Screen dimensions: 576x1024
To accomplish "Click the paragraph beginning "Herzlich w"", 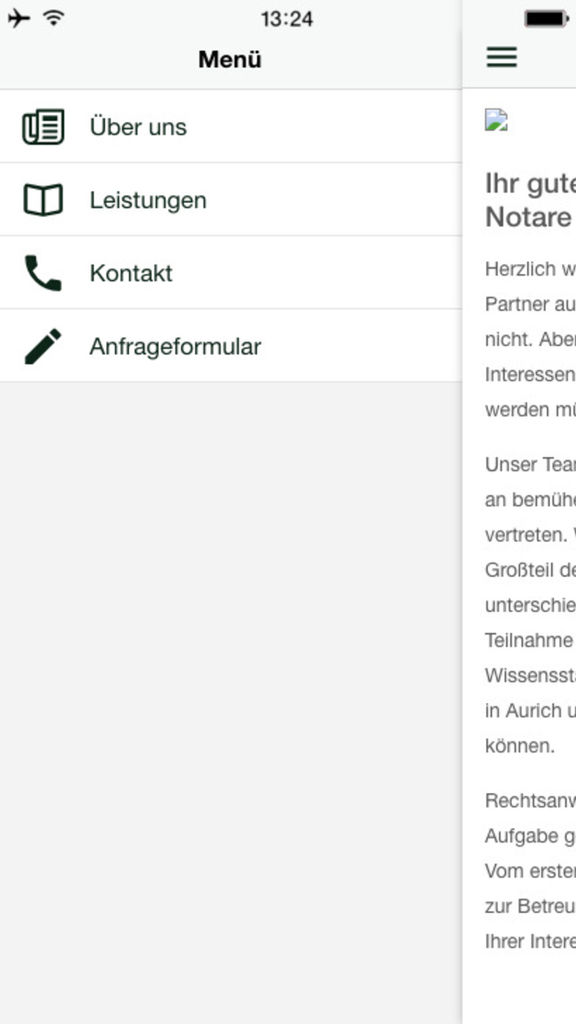I will [530, 340].
